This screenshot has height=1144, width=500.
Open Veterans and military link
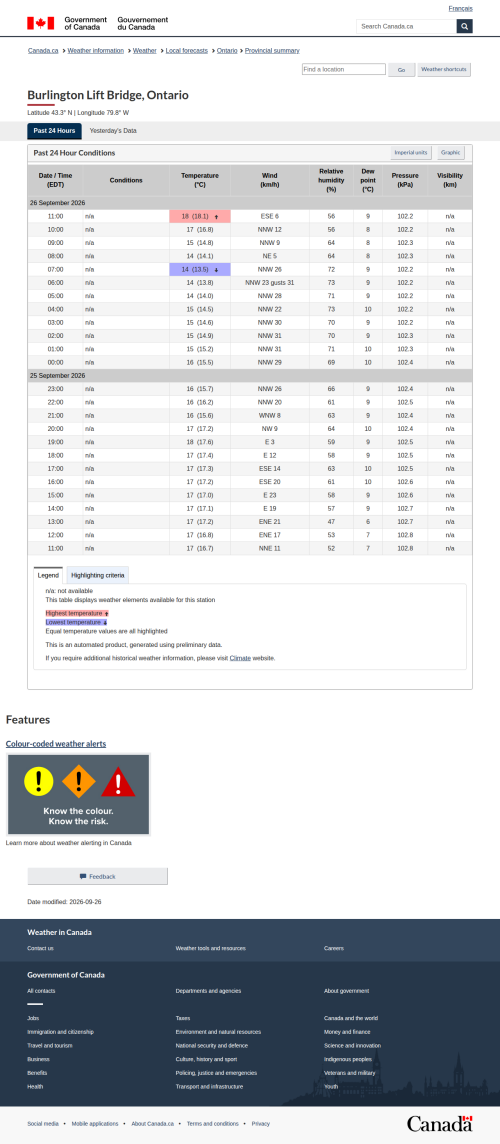click(x=350, y=1072)
